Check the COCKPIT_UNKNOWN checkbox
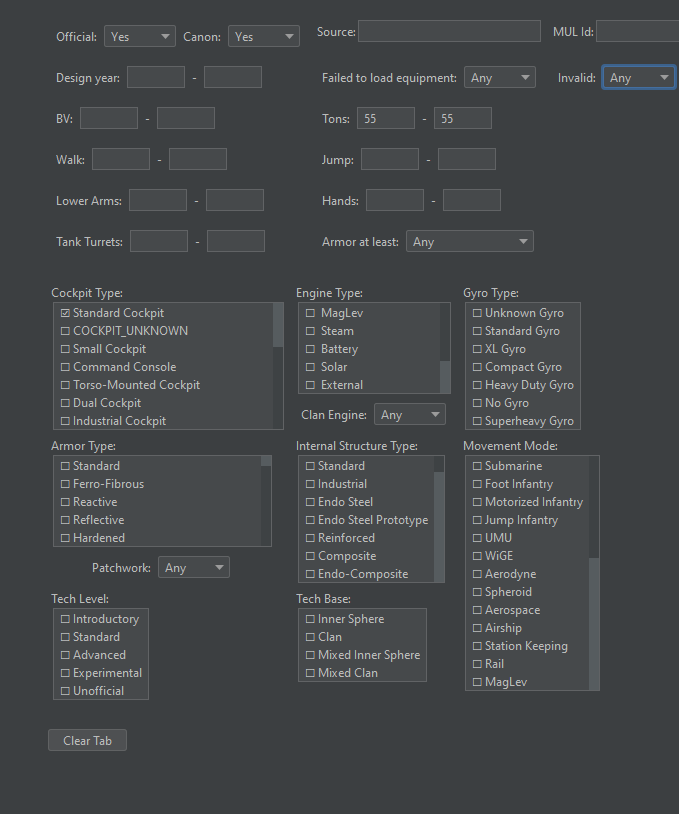The width and height of the screenshot is (679, 814). click(x=65, y=331)
